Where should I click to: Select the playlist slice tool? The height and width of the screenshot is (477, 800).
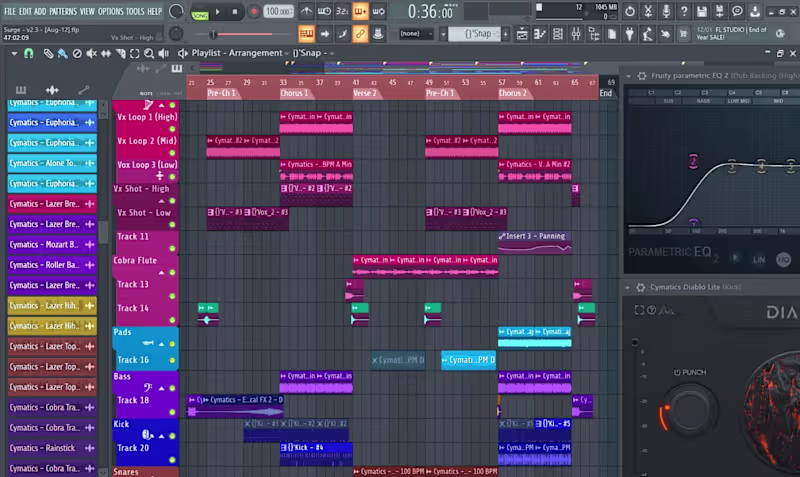click(x=120, y=53)
